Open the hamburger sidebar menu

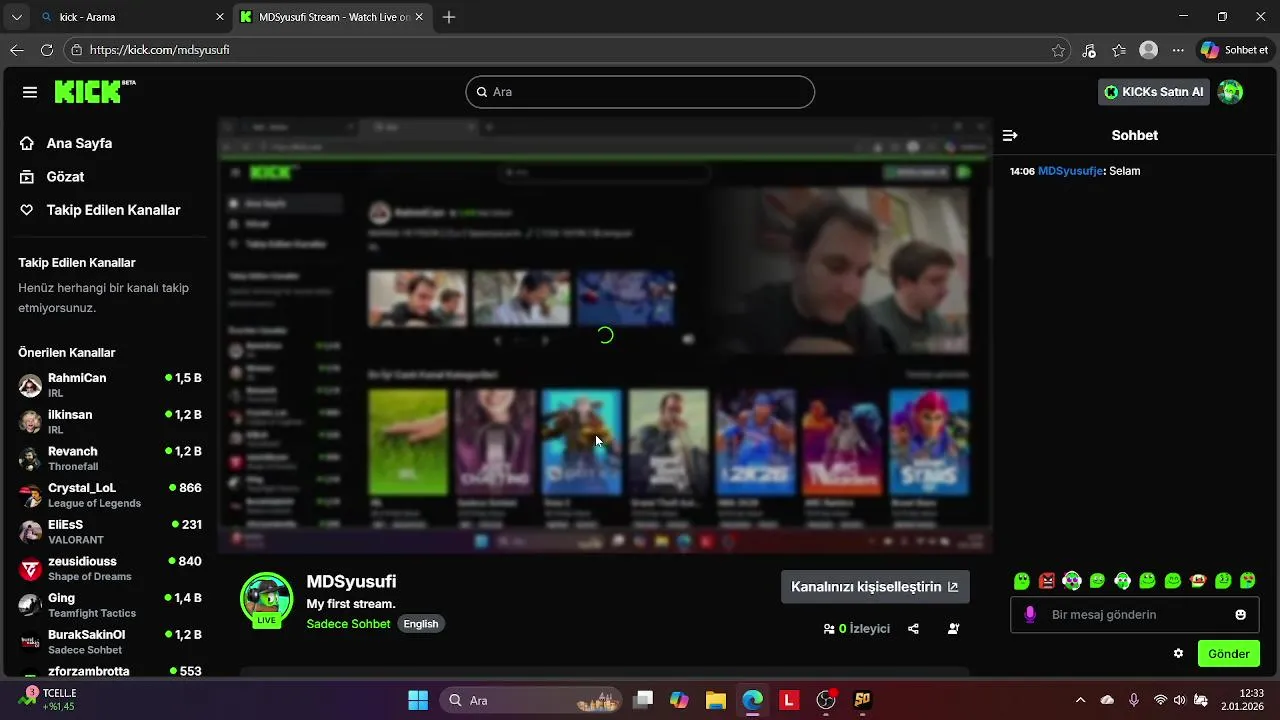[30, 92]
